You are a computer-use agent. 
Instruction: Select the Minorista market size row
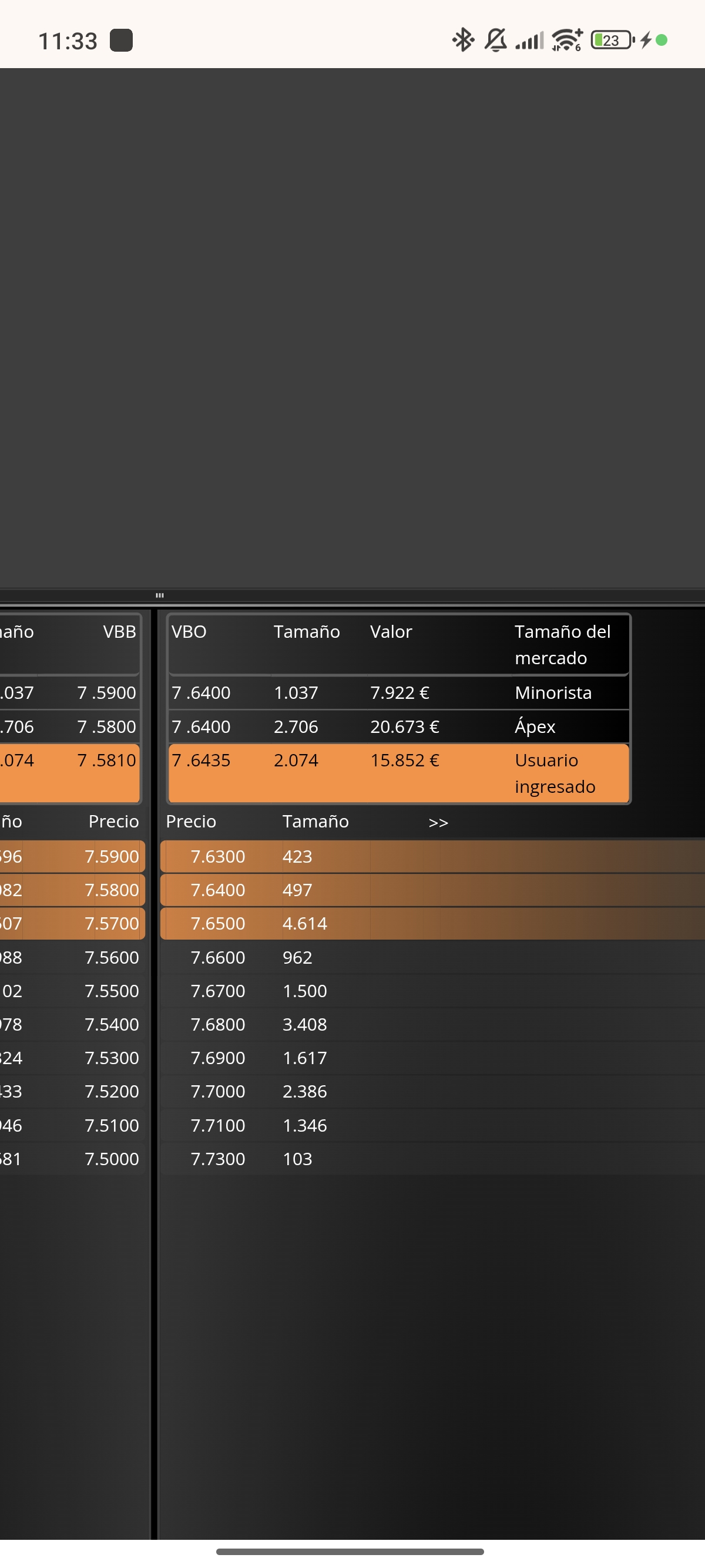click(x=399, y=693)
